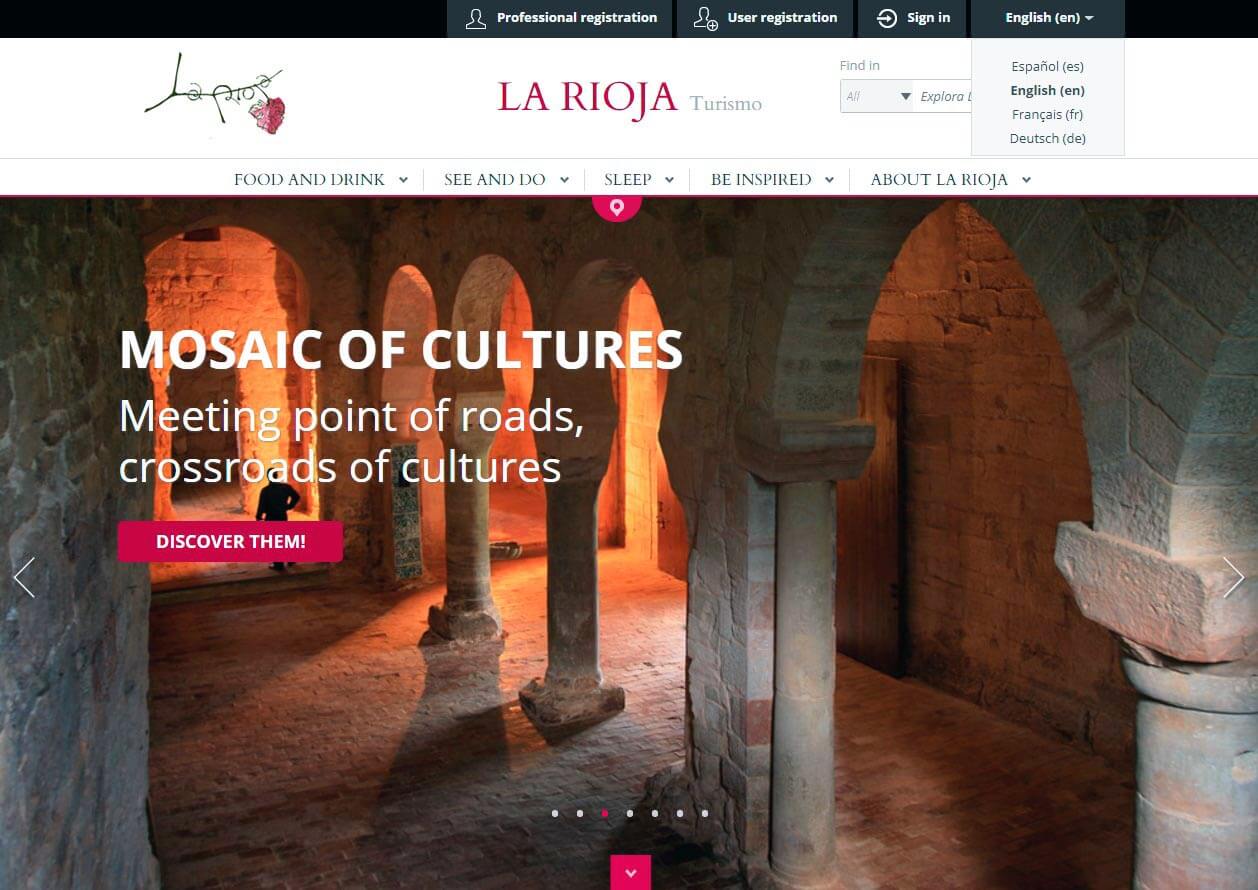Click the pink map pin icon
Viewport: 1258px width, 890px height.
tap(617, 207)
